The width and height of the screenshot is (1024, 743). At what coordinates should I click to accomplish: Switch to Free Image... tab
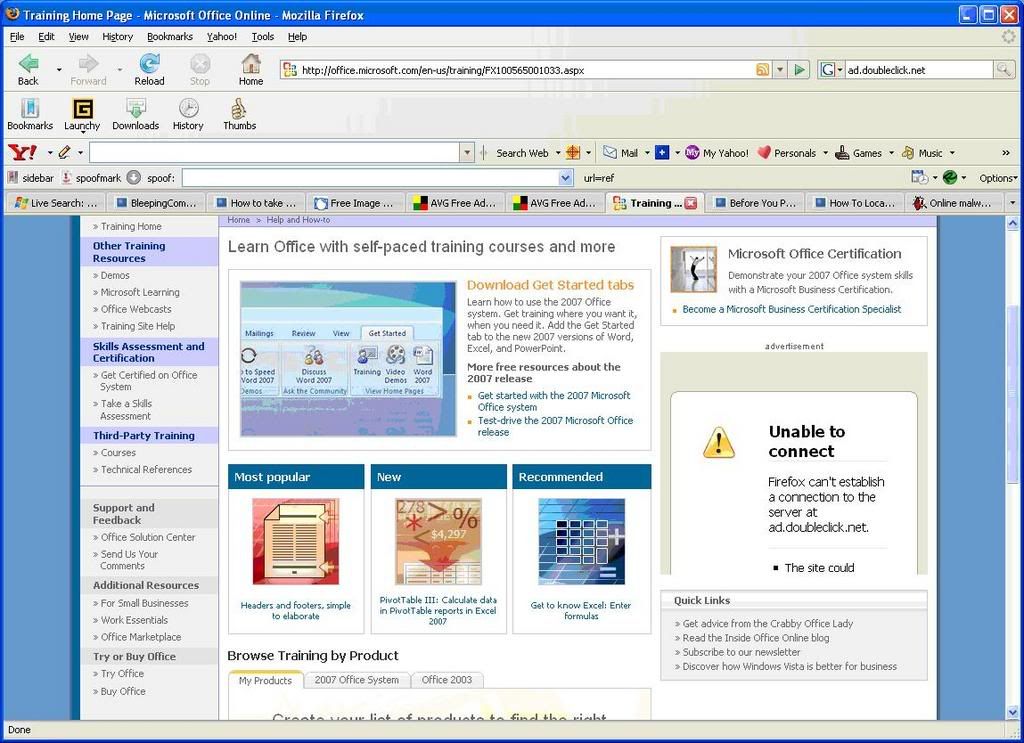point(355,203)
